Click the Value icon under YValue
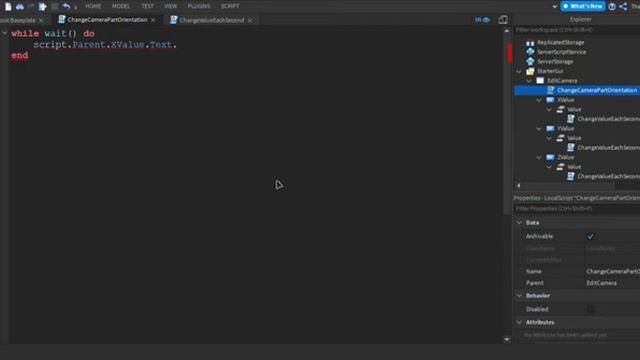 pos(560,138)
